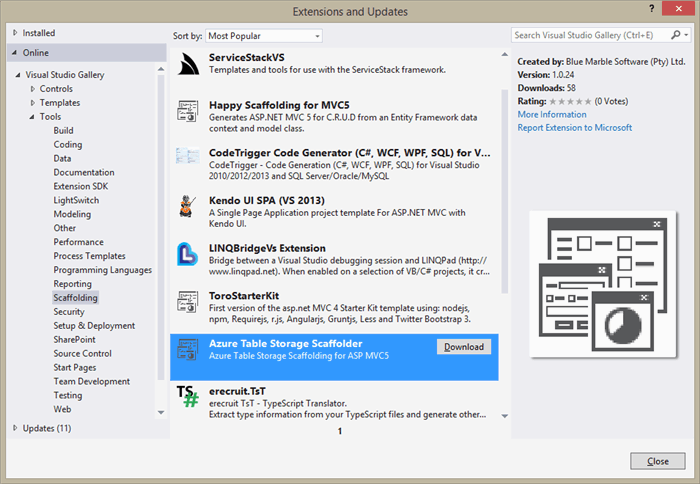
Task: Select the ServiceStackVS title
Action: [246, 58]
